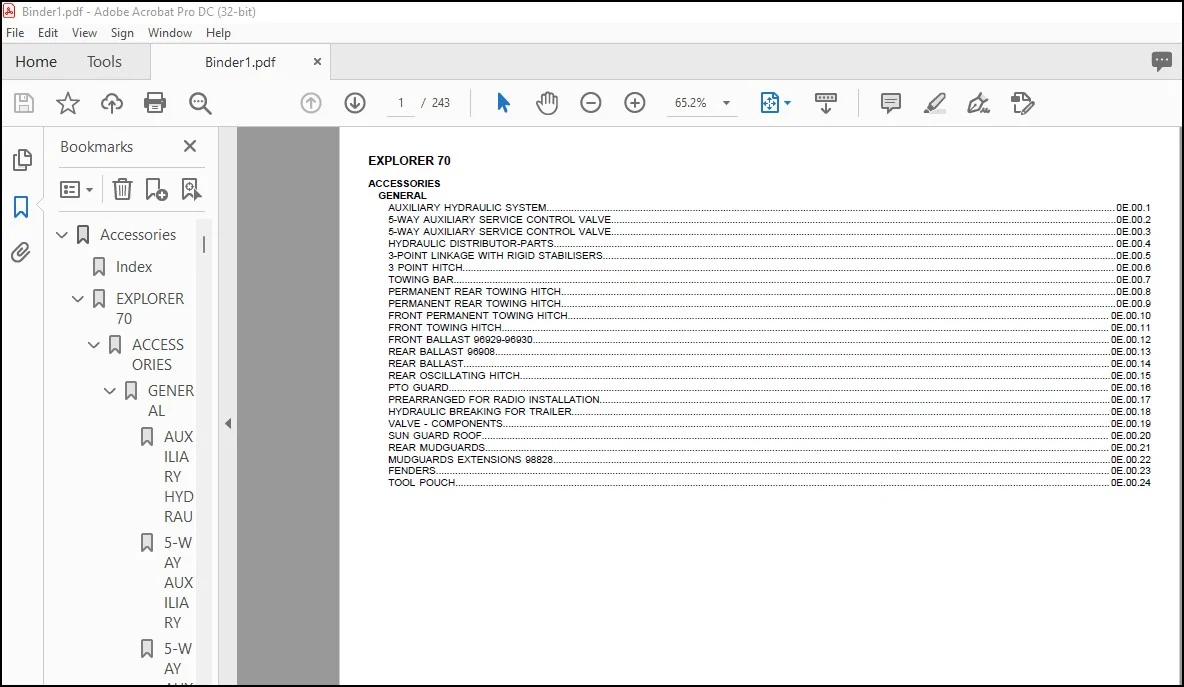This screenshot has width=1184, height=687.
Task: Open the fit page options tool
Action: [769, 103]
